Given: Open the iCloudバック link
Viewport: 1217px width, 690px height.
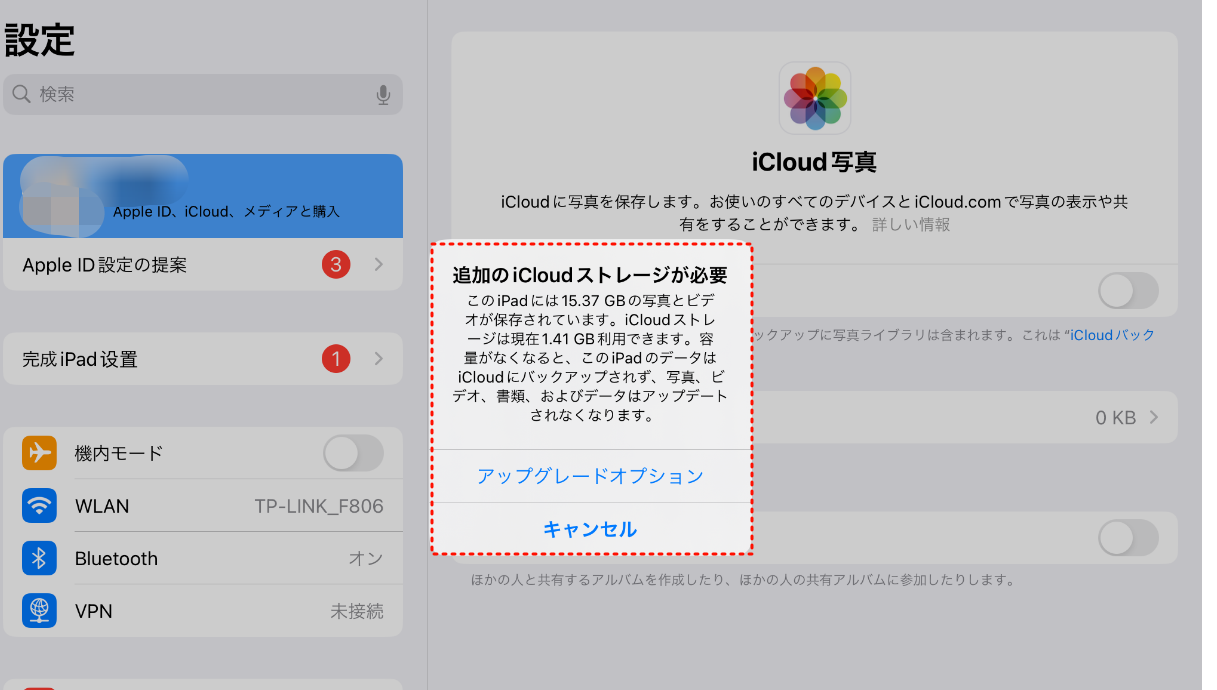Looking at the screenshot, I should 1113,335.
